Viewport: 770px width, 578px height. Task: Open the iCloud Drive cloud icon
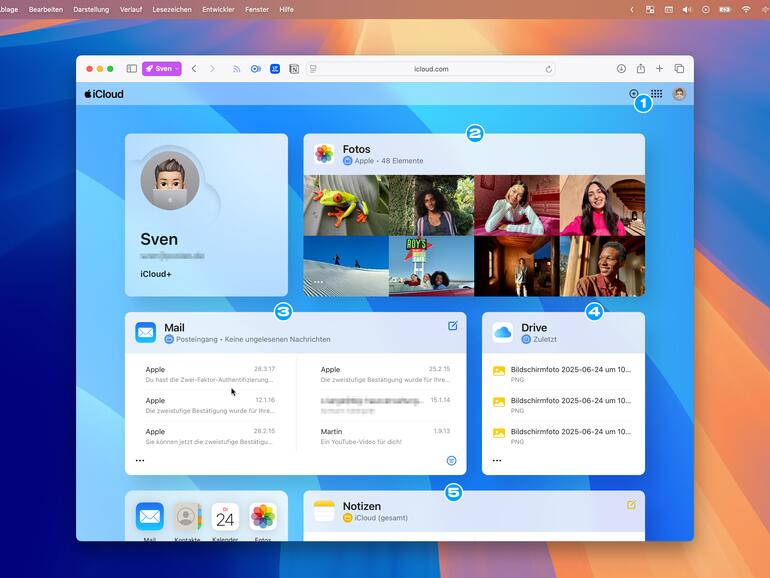pyautogui.click(x=503, y=332)
